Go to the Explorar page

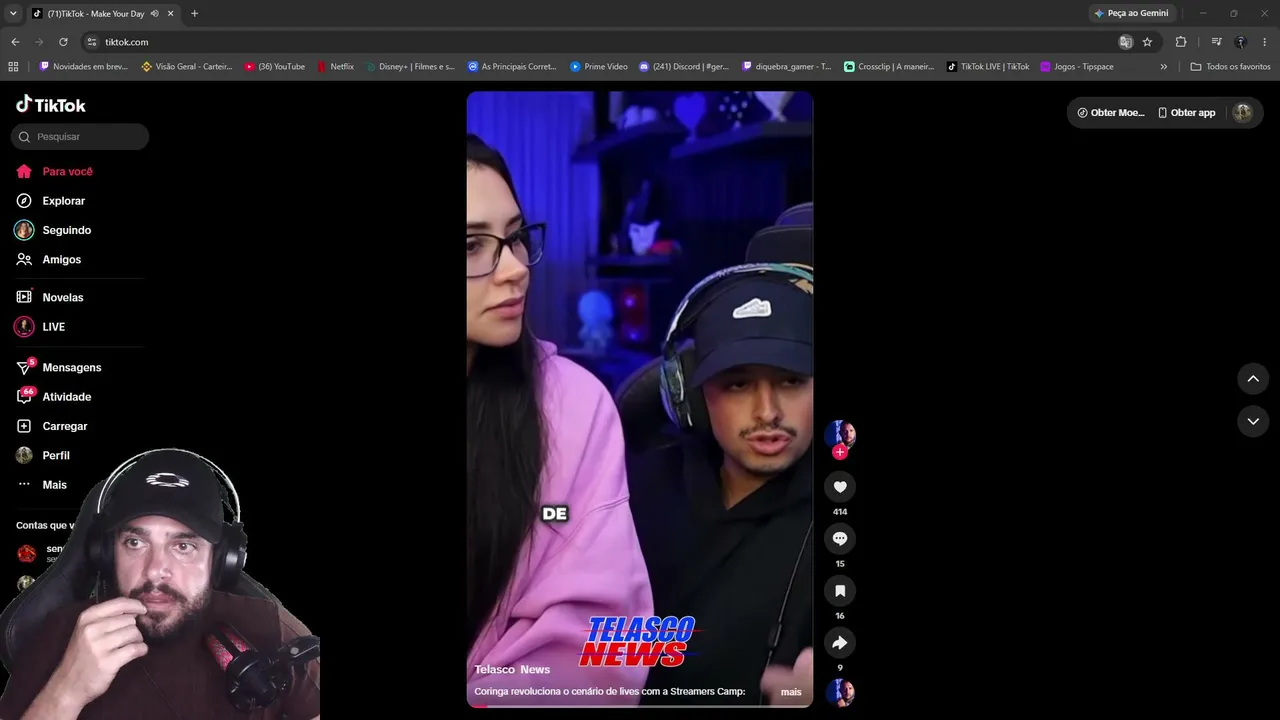[x=51, y=201]
